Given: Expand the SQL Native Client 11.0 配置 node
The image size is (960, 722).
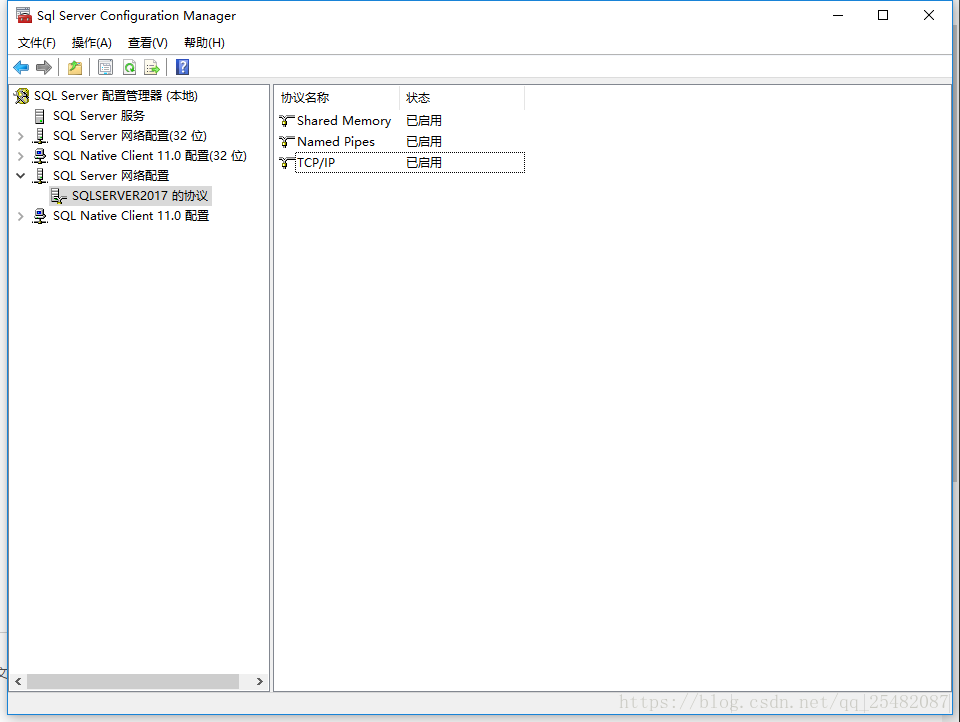Looking at the screenshot, I should [x=20, y=216].
